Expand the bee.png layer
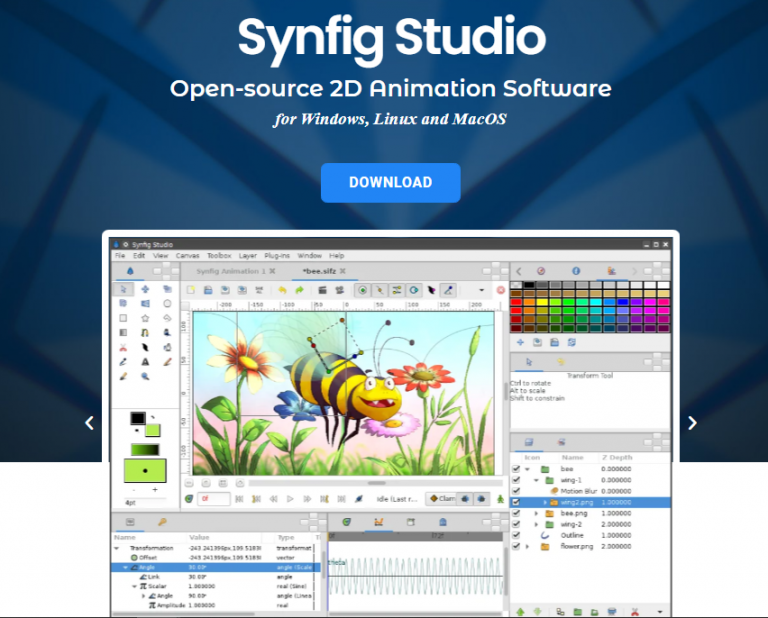The width and height of the screenshot is (768, 618). tap(536, 513)
